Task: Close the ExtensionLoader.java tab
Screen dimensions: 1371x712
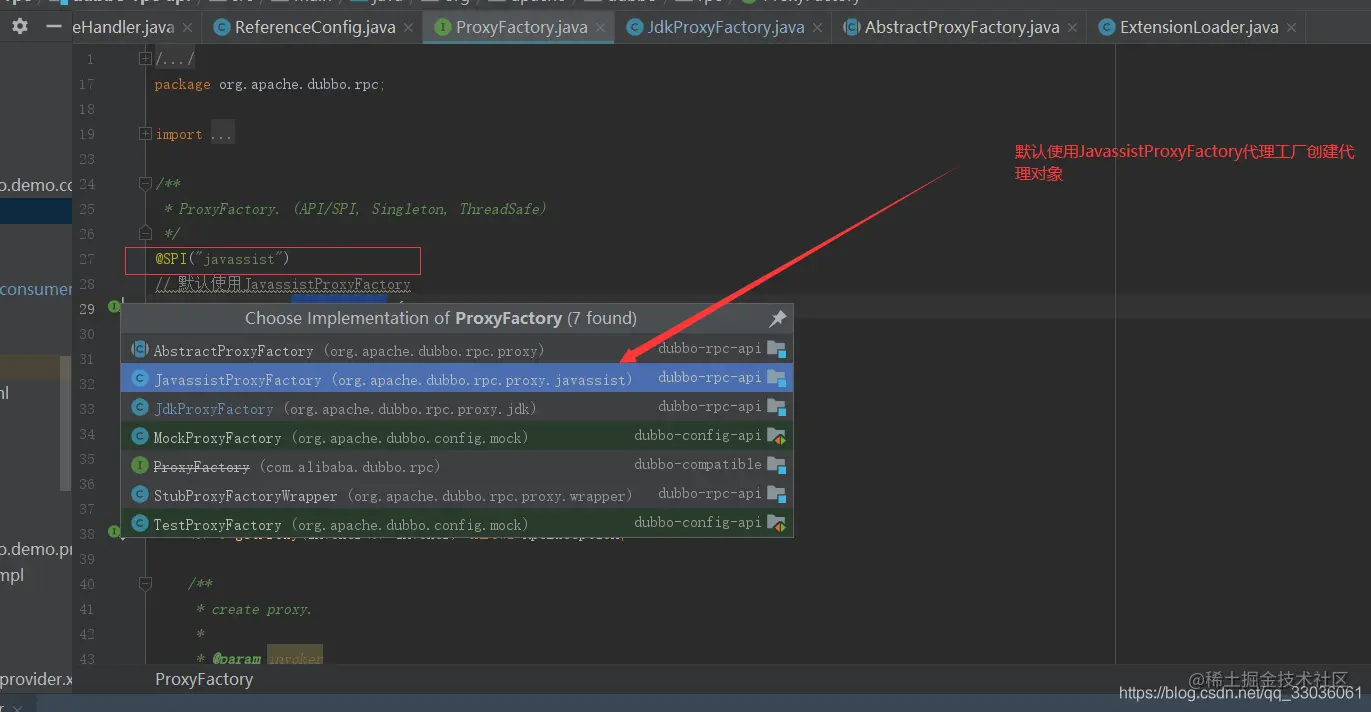Action: 1293,28
